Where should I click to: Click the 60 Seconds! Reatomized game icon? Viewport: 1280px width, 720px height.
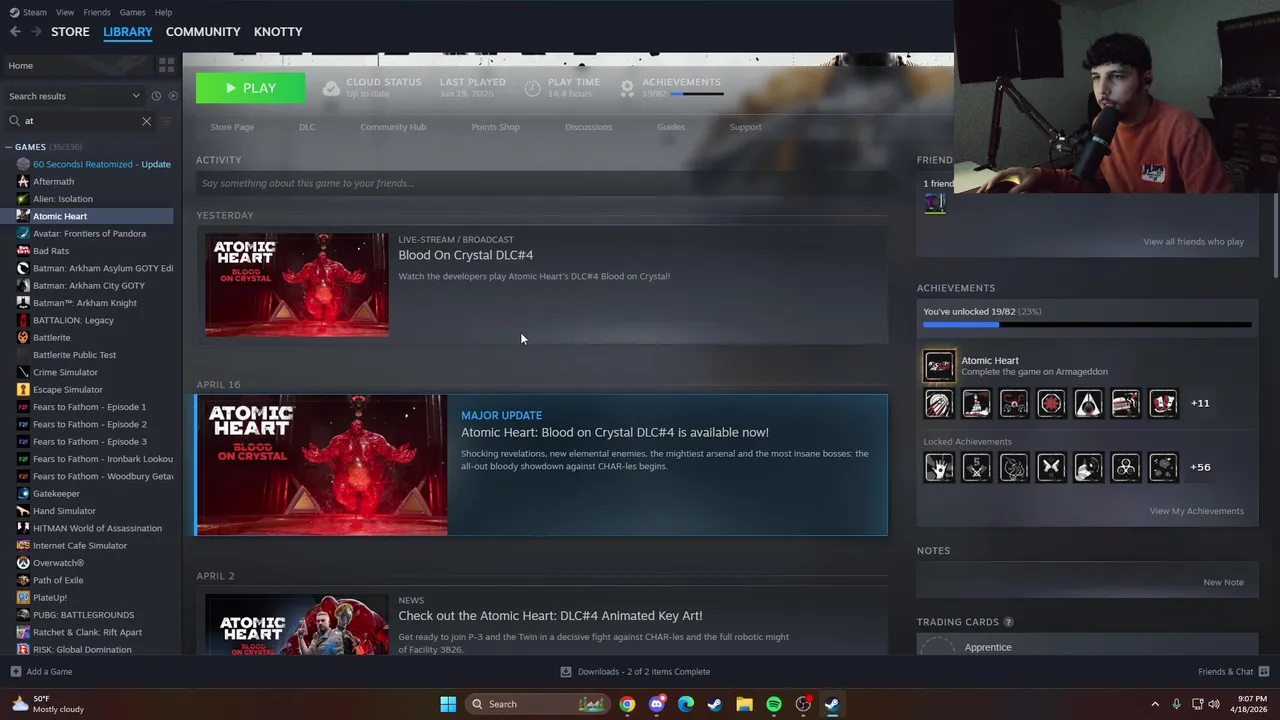[23, 164]
